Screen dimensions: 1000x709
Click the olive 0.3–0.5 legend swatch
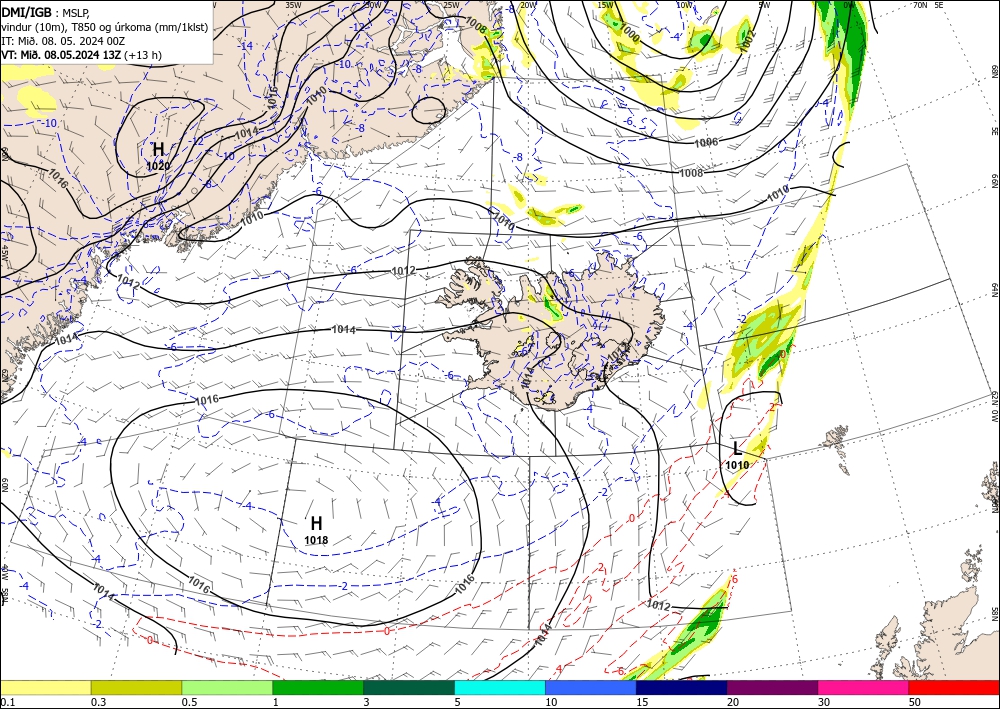point(136,687)
